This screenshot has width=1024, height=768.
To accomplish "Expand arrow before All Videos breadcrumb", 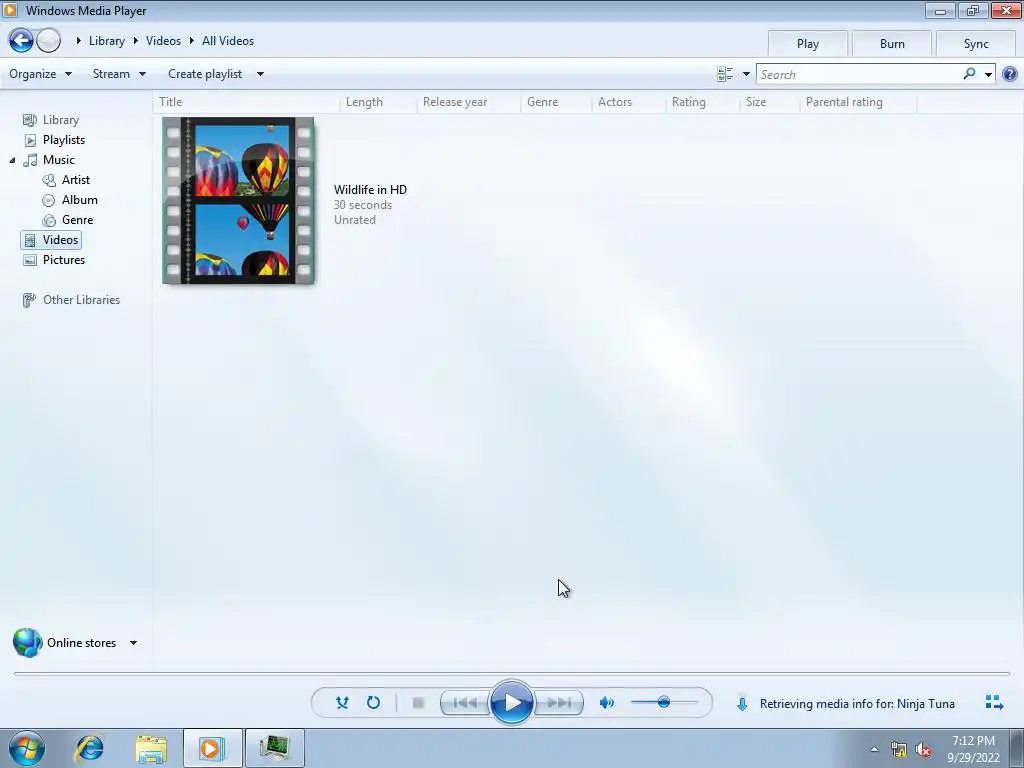I will tap(191, 40).
